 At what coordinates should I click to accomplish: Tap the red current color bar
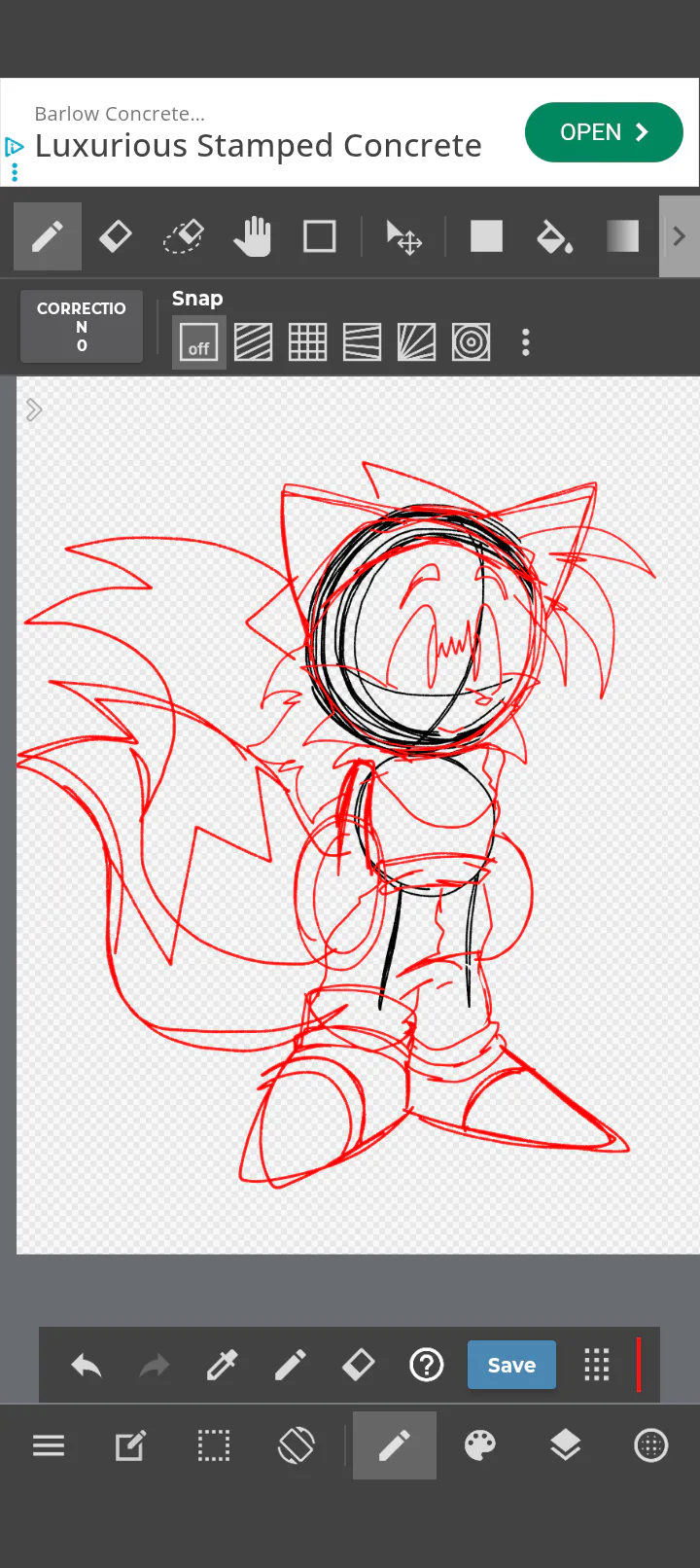pos(639,1365)
